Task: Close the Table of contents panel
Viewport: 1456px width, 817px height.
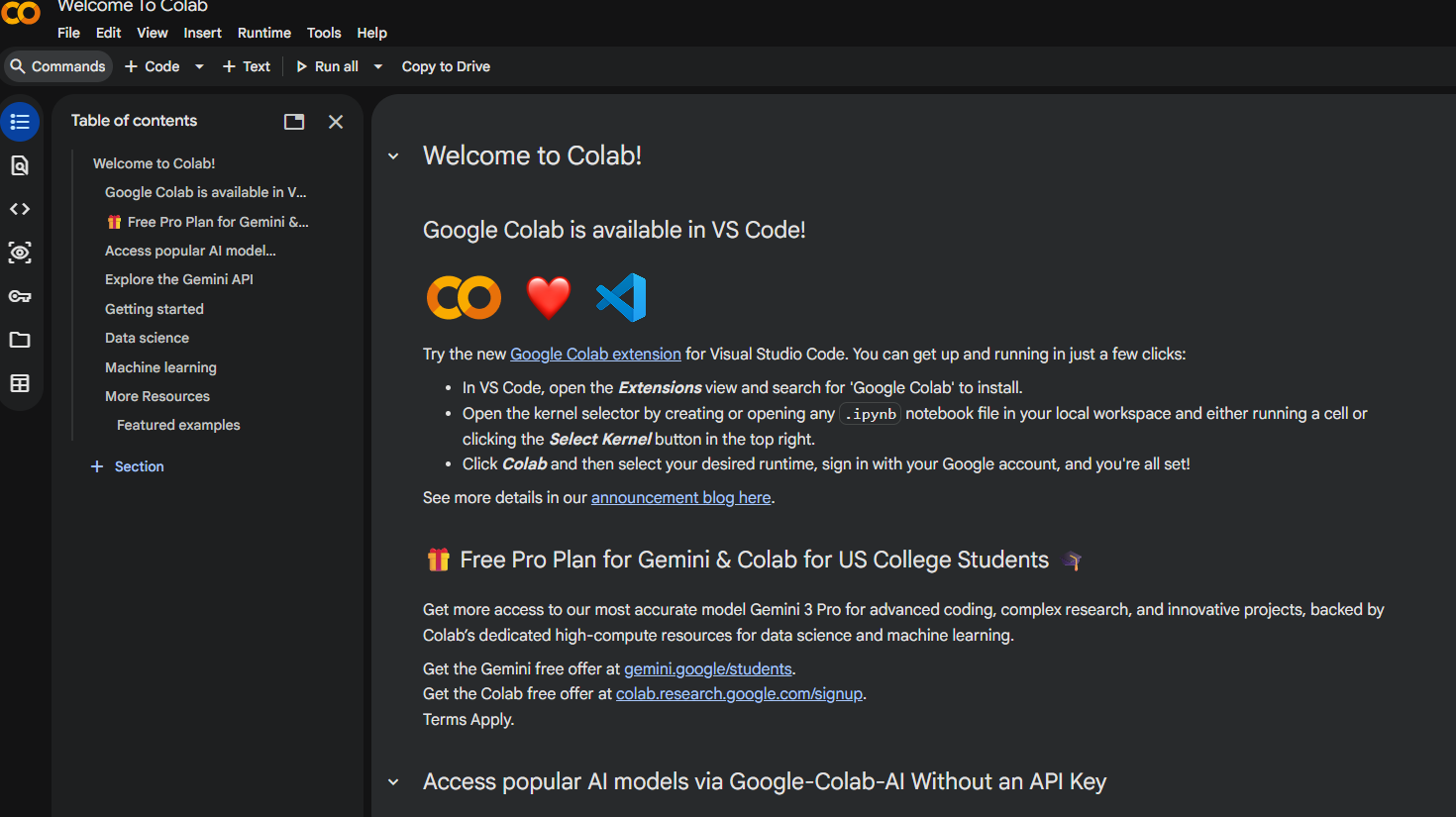Action: click(x=336, y=122)
